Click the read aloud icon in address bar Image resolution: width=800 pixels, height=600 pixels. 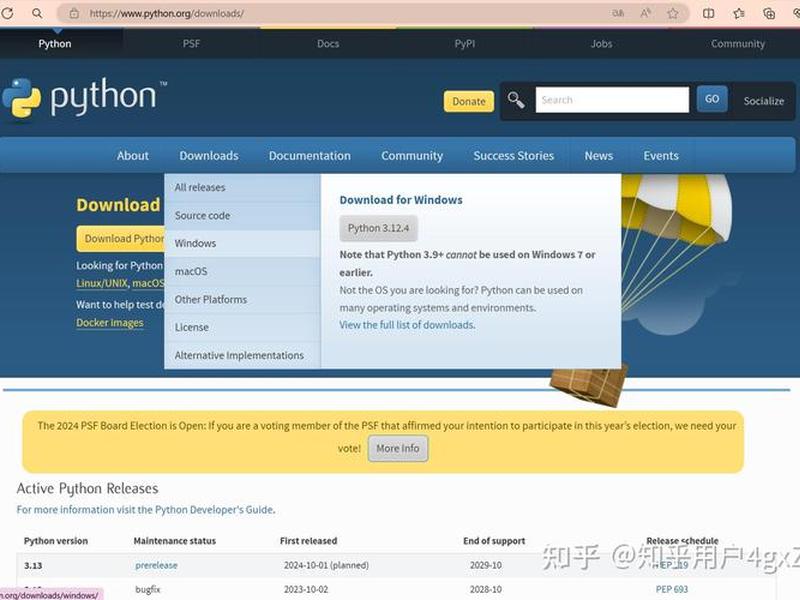[x=645, y=13]
